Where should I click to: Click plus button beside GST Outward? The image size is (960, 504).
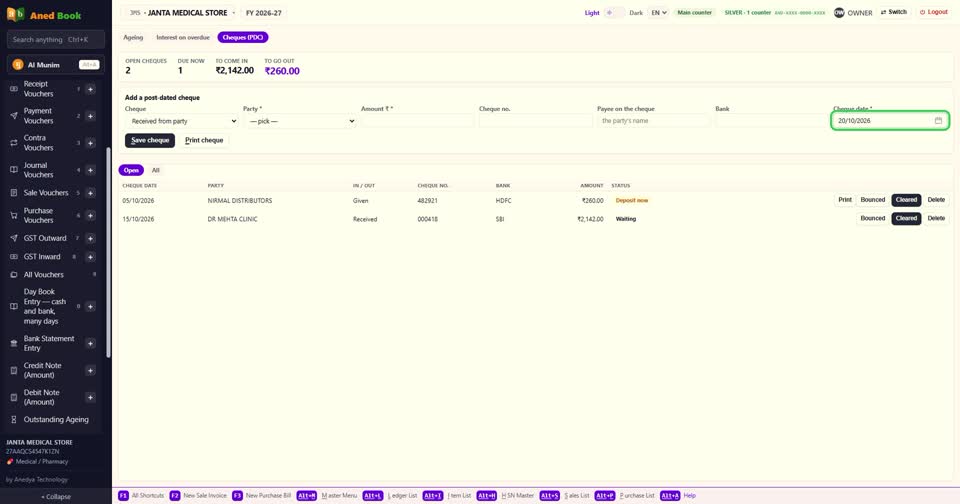pyautogui.click(x=91, y=238)
